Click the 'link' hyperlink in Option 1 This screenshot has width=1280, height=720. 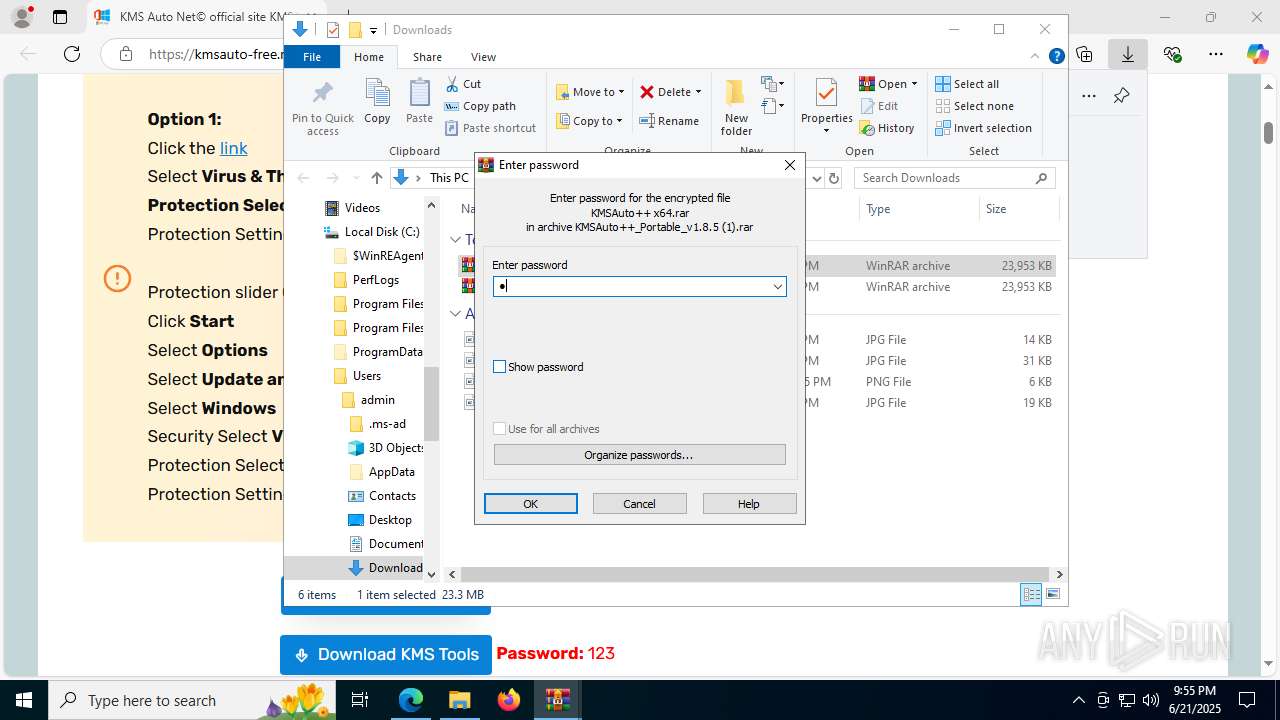(234, 148)
